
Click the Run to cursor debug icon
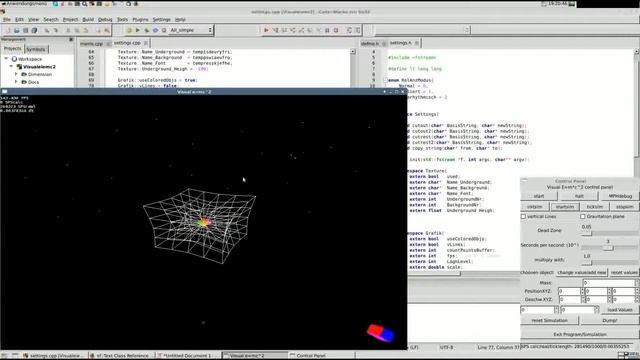[276, 30]
